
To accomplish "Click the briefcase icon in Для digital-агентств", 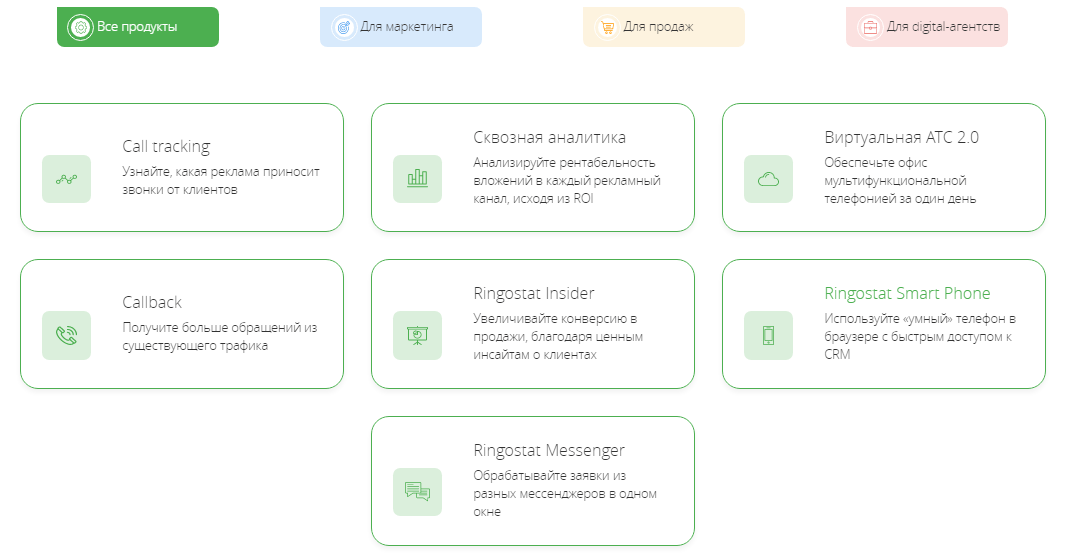I will coord(869,27).
